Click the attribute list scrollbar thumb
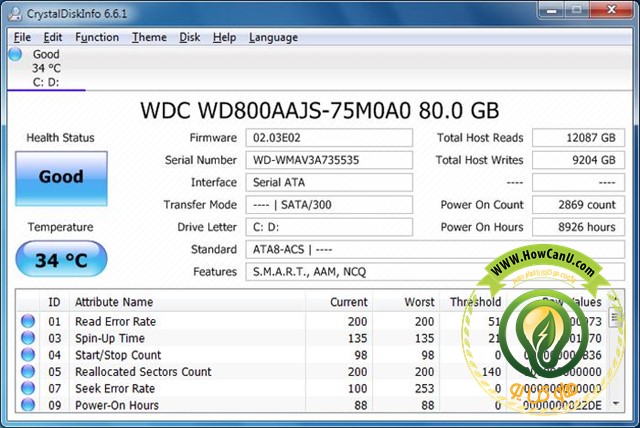Viewport: 640px width, 428px height. click(x=616, y=317)
